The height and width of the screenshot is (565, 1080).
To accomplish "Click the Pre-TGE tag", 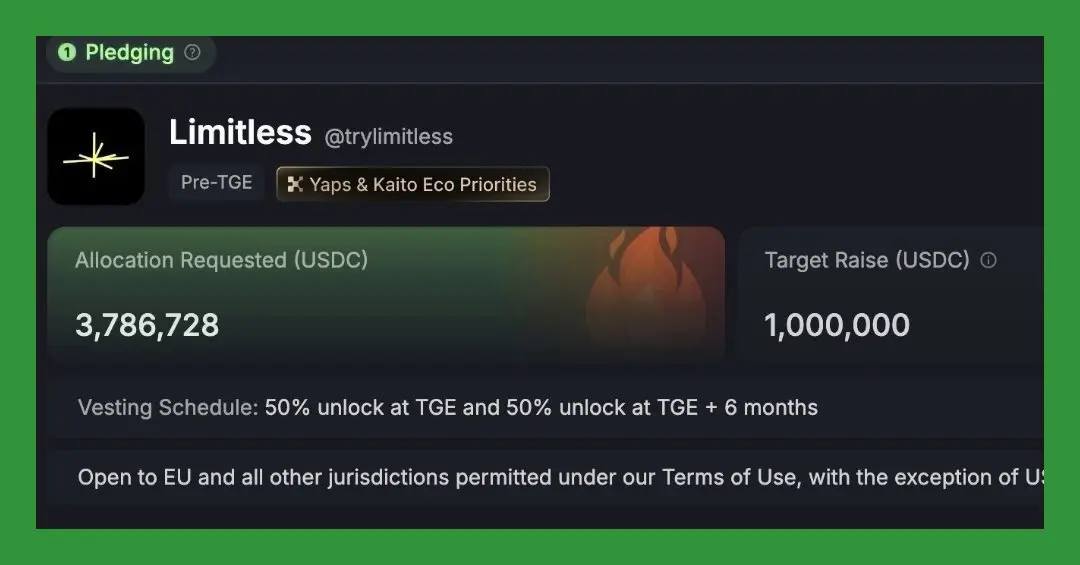I will pos(216,183).
